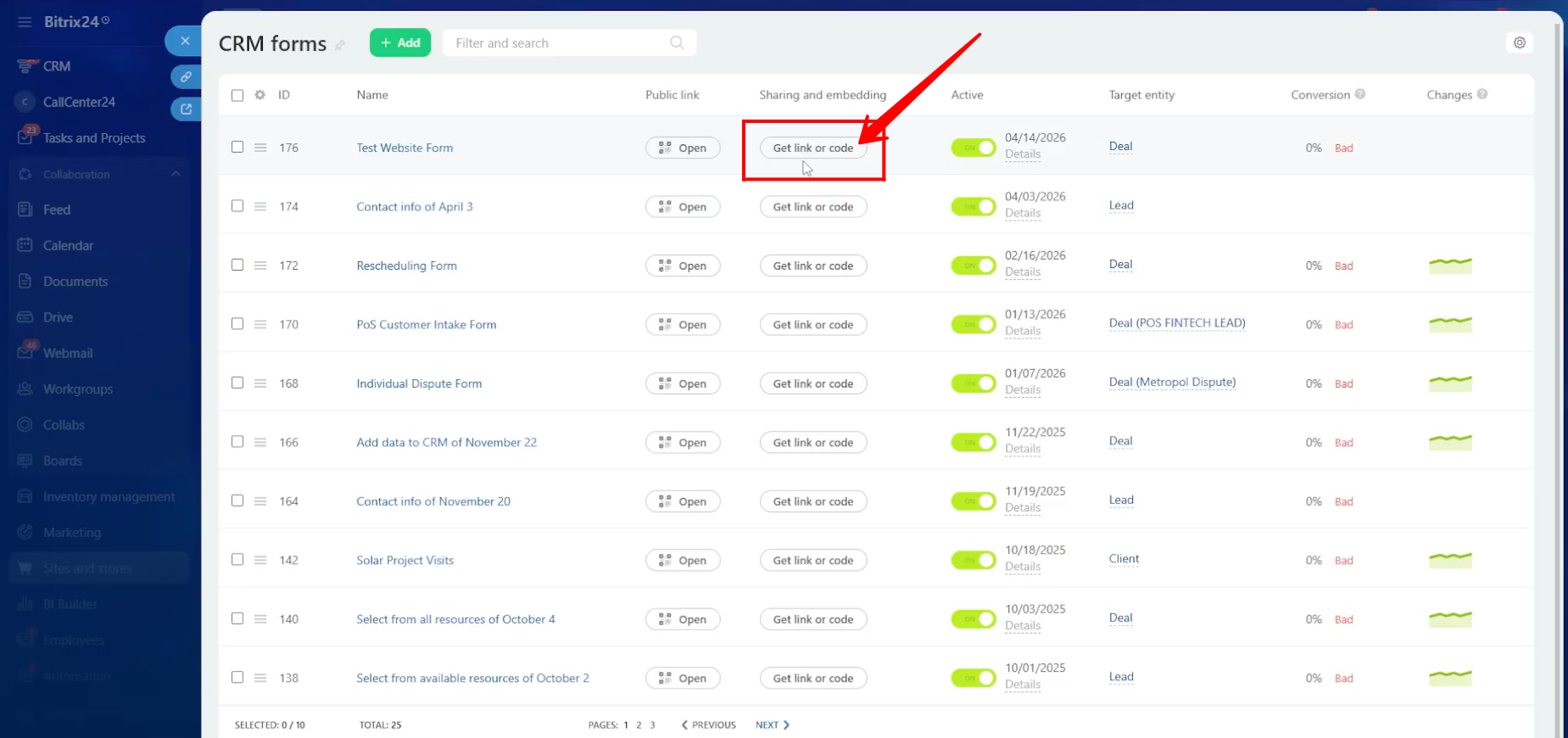
Task: Open Calendar in the left sidebar
Action: pos(68,245)
